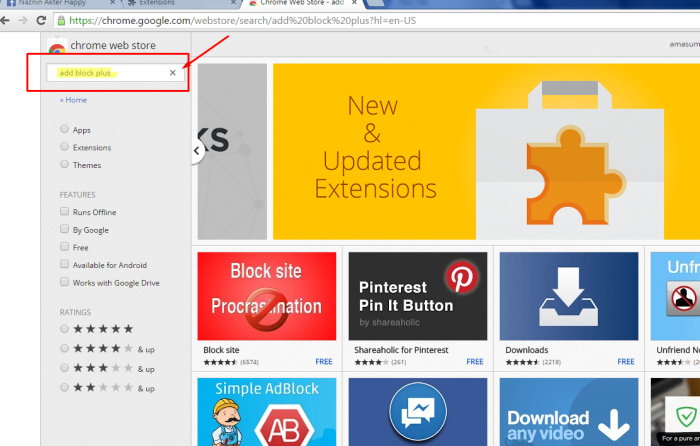This screenshot has width=700, height=446.
Task: Check the Free feature checkbox
Action: (64, 246)
